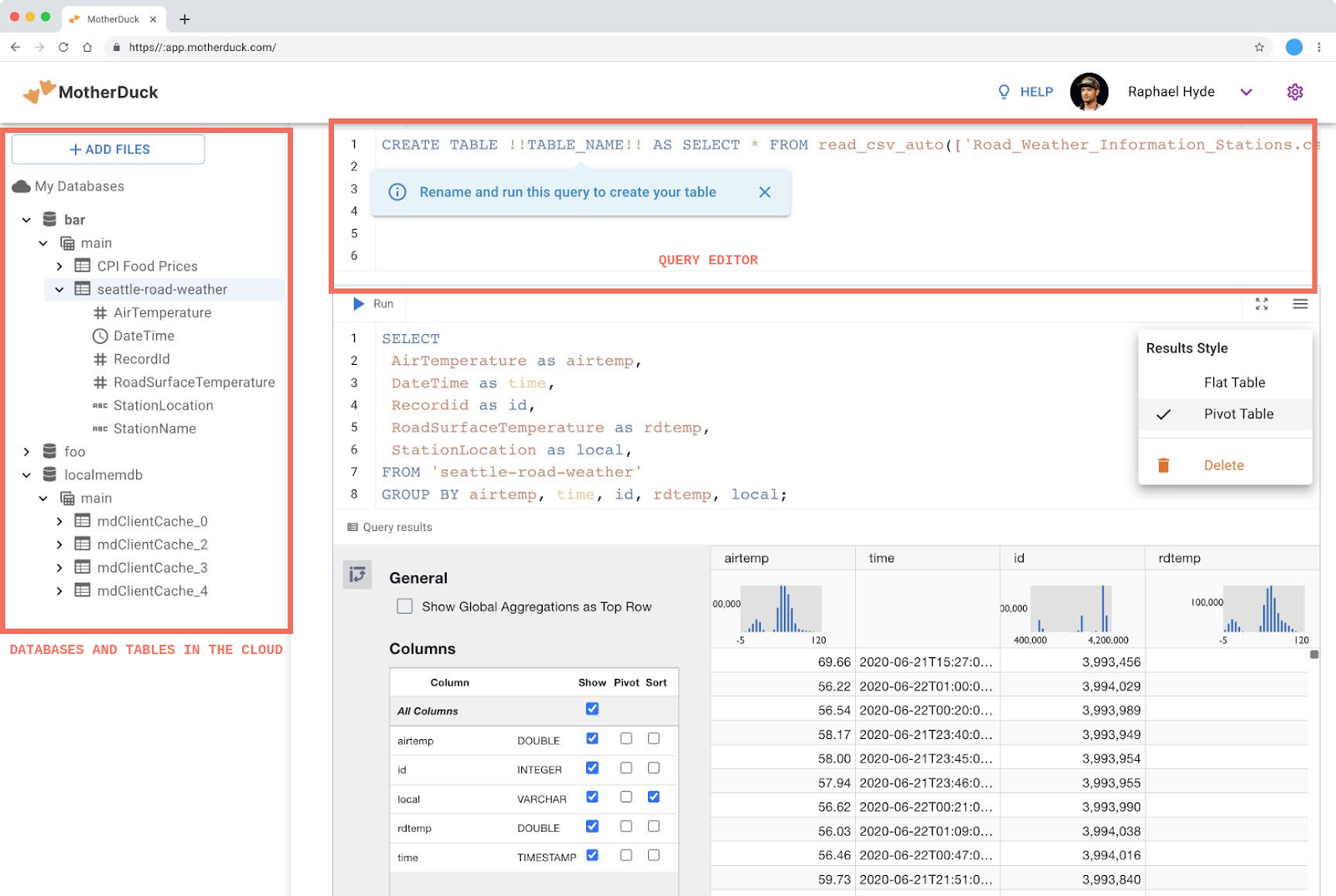Click the Query results header icon

click(x=352, y=528)
